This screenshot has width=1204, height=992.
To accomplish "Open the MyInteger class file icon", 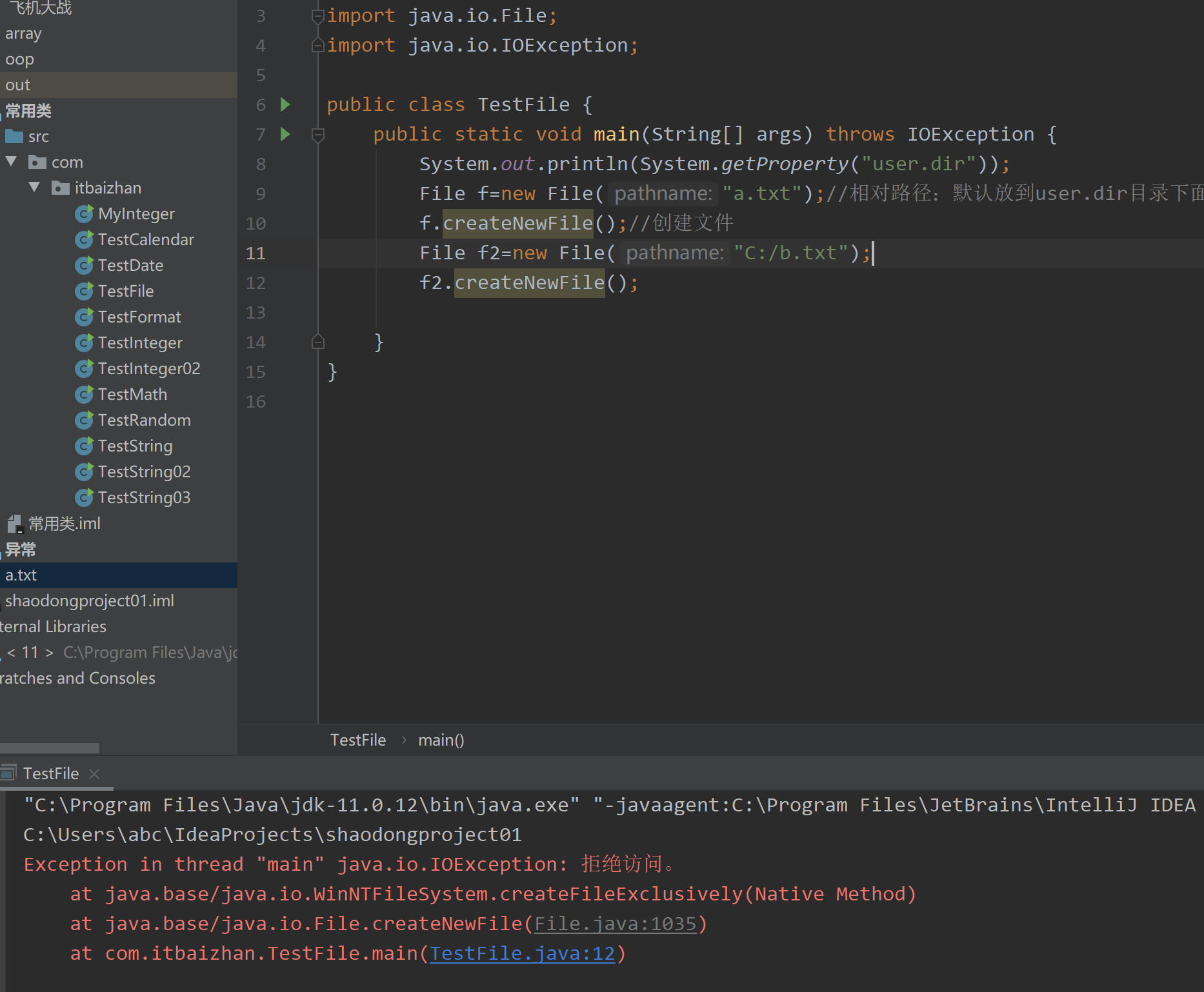I will [x=84, y=213].
